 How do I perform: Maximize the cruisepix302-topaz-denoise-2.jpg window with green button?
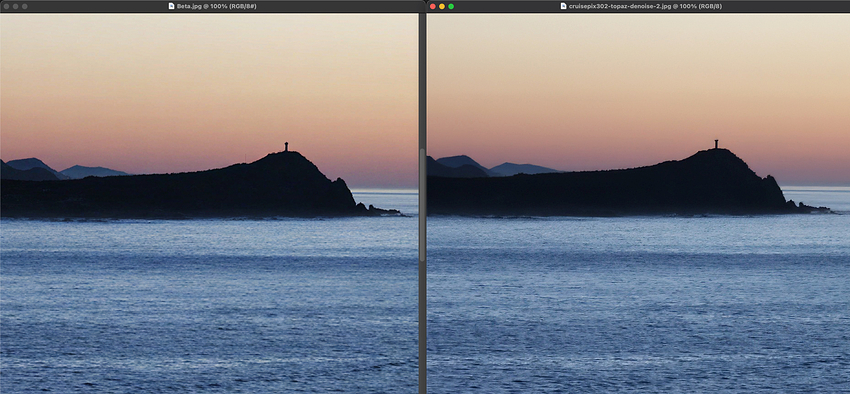451,6
